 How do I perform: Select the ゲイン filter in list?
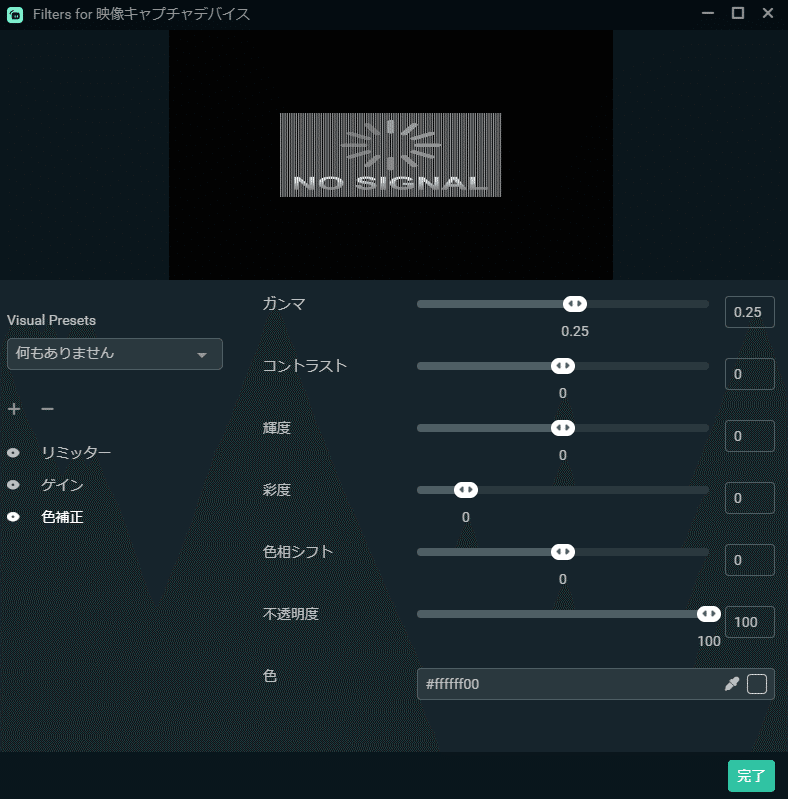coord(62,485)
